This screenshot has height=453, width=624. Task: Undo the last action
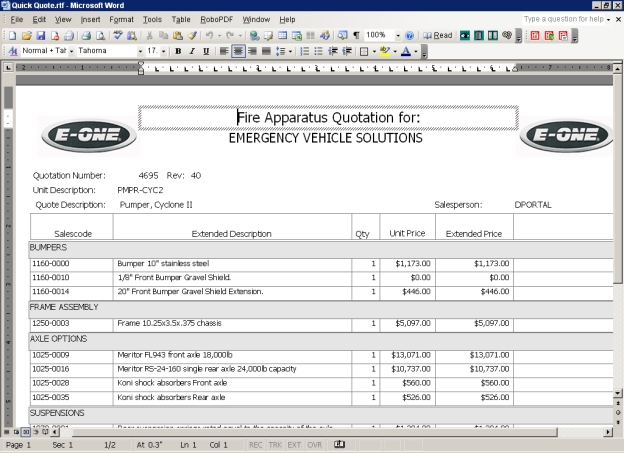(209, 36)
